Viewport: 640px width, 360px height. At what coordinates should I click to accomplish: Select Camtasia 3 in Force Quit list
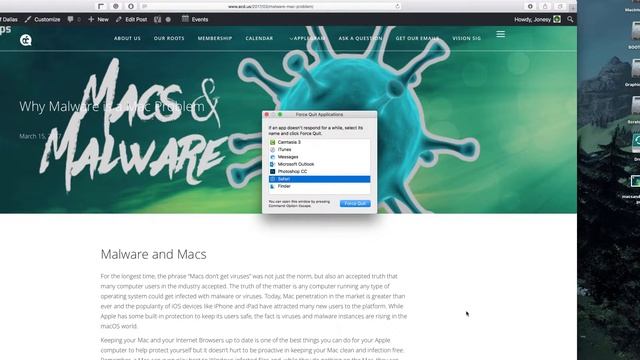pyautogui.click(x=320, y=142)
